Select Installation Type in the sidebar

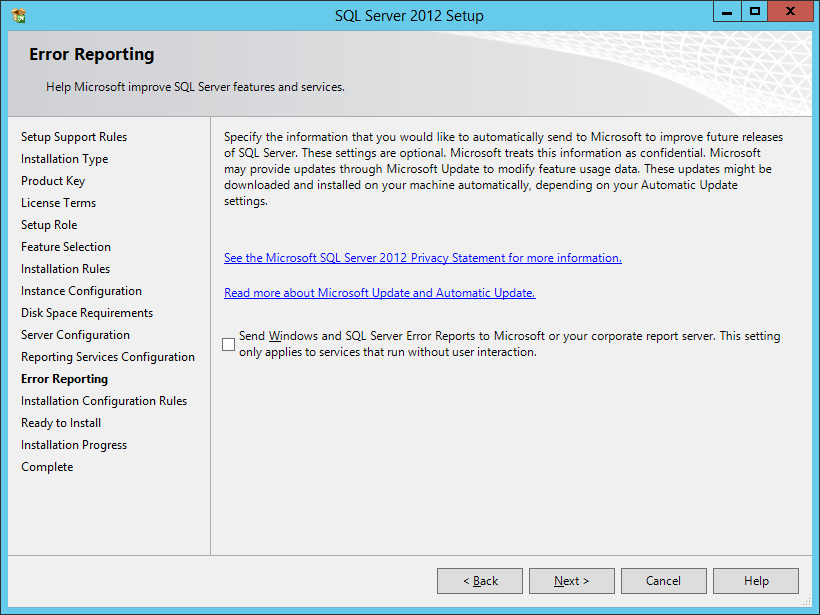[x=64, y=158]
